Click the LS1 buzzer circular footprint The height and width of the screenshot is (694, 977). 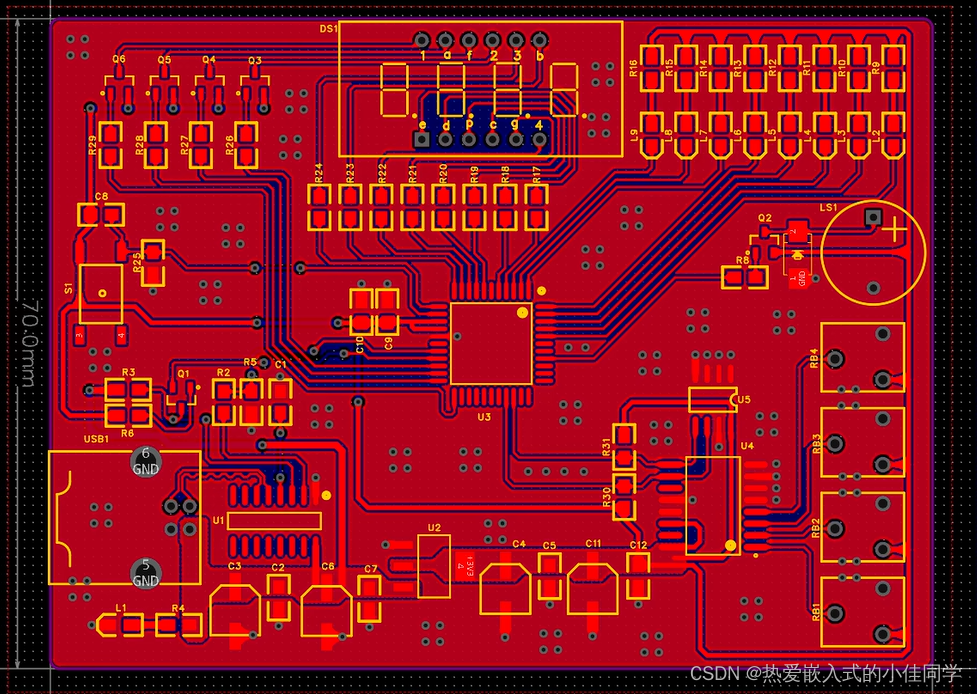pyautogui.click(x=873, y=252)
